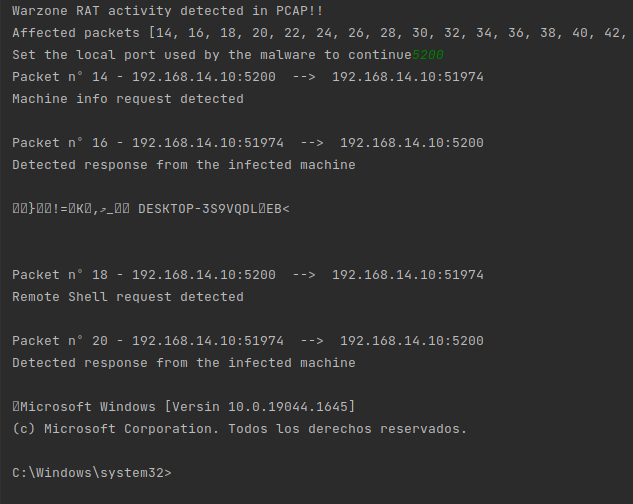Image resolution: width=633 pixels, height=504 pixels.
Task: Click the 'Warzone RAT activity detected' line
Action: tap(168, 11)
